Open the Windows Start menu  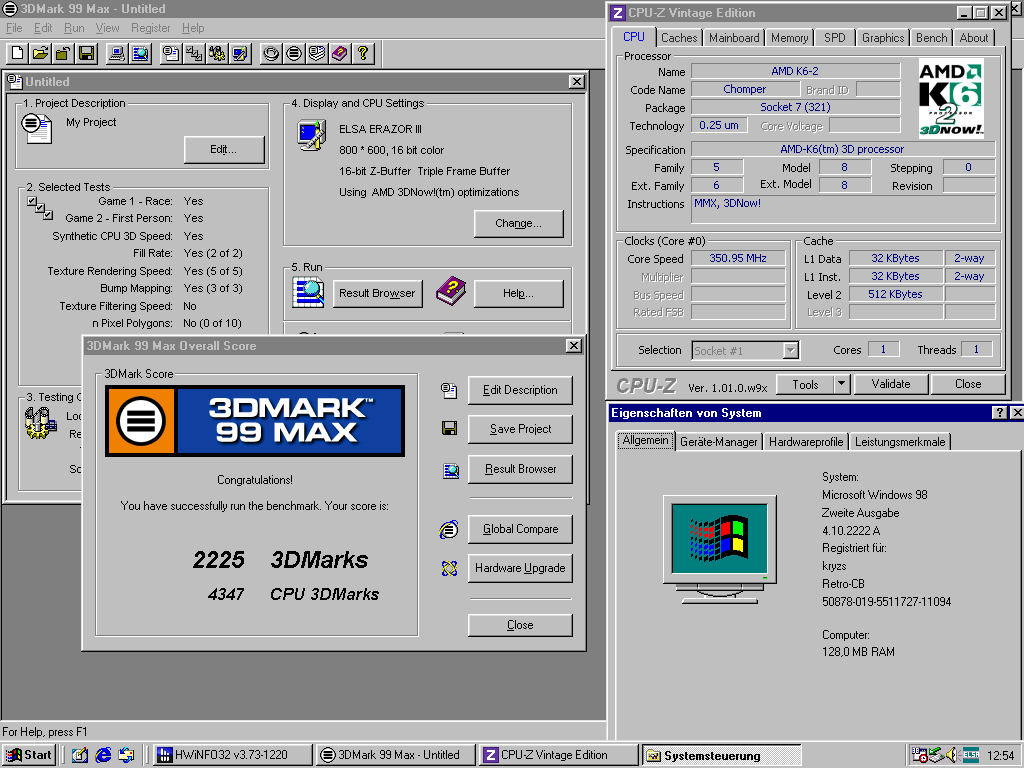click(x=29, y=755)
